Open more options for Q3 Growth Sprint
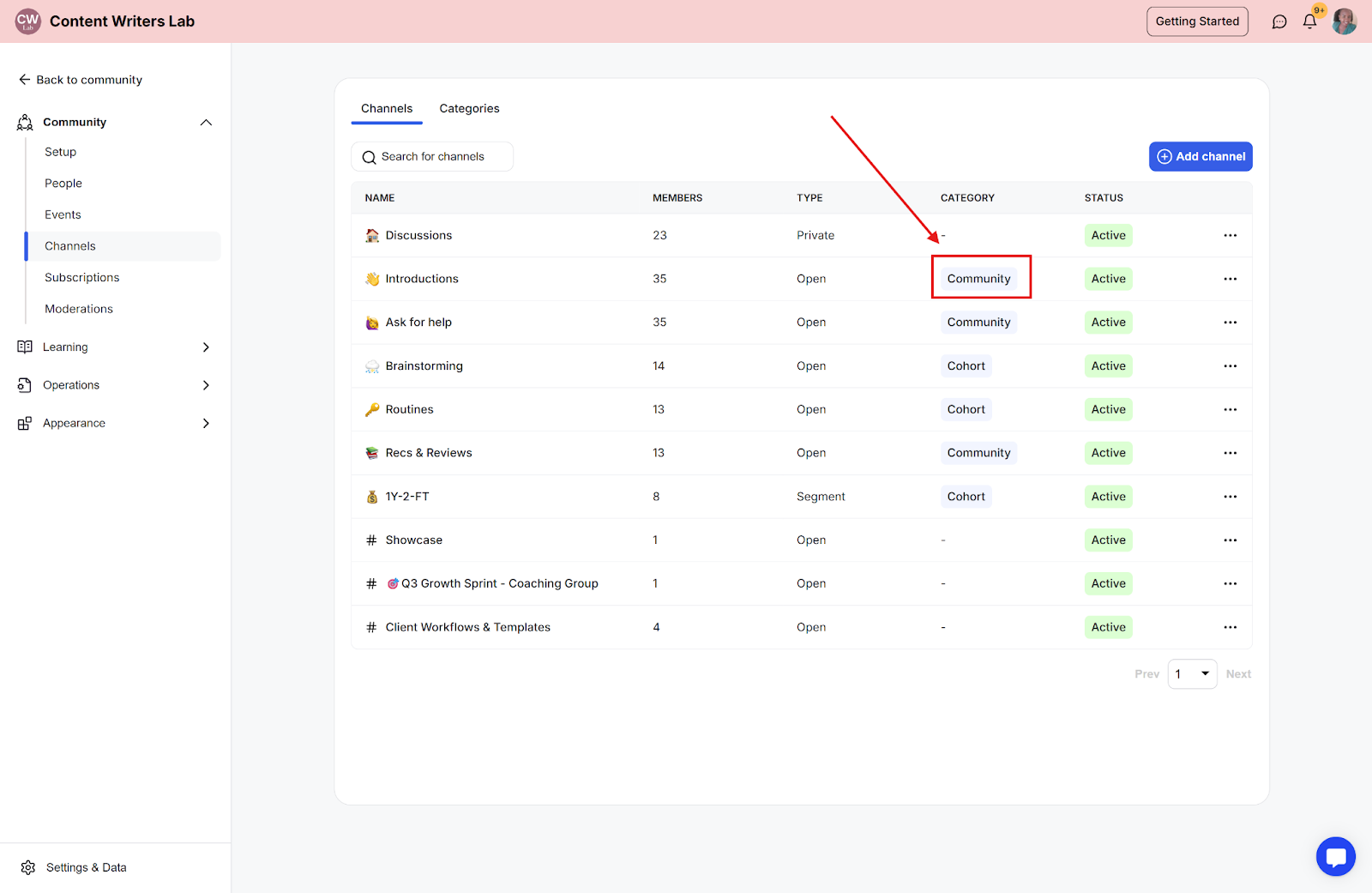Viewport: 1372px width, 893px height. 1231,584
